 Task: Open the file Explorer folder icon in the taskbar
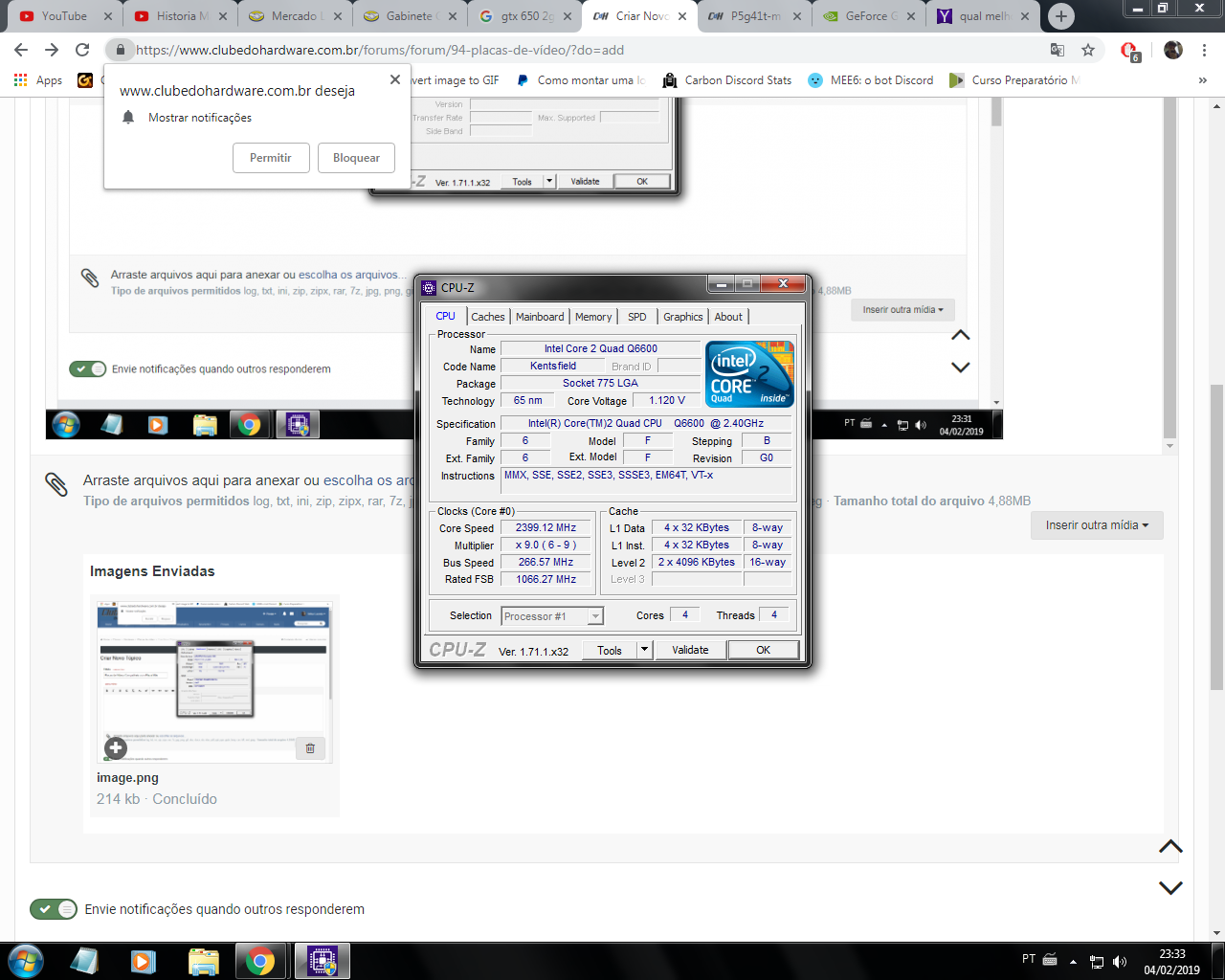tap(204, 960)
